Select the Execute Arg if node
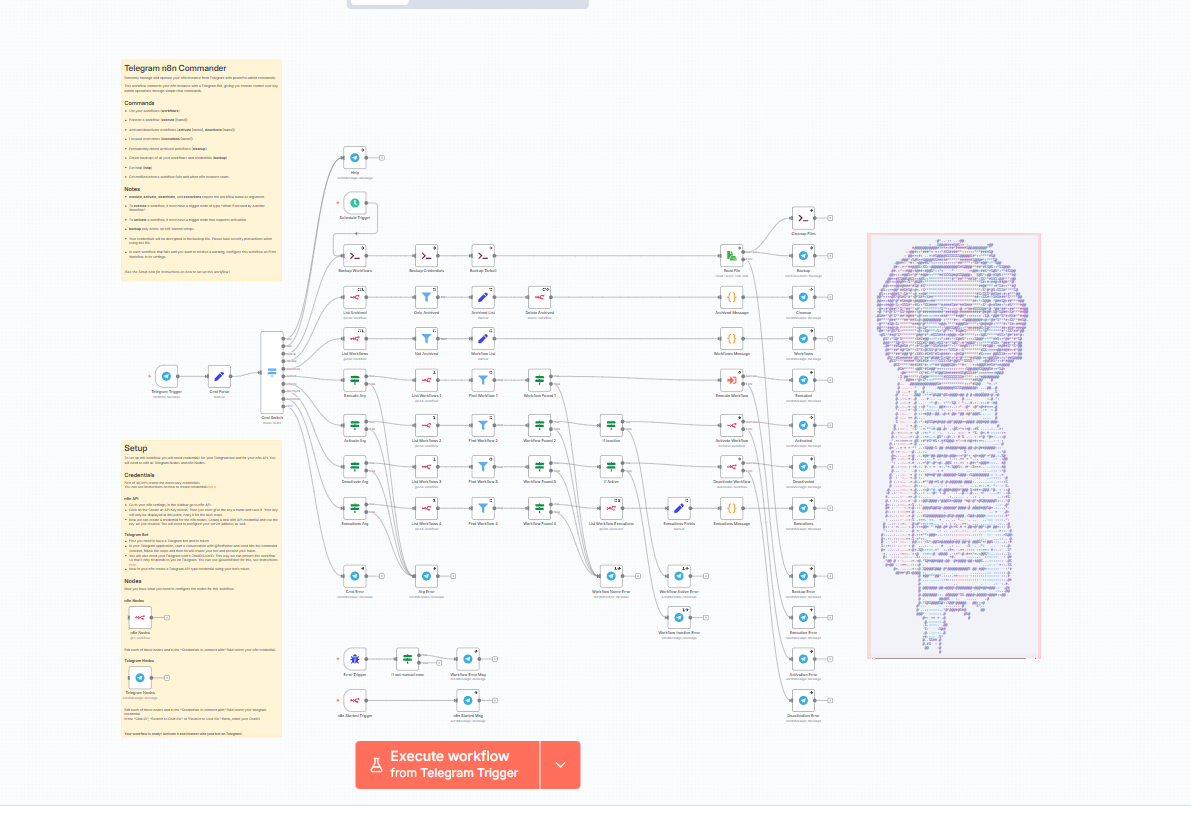This screenshot has height=831, width=1191. coord(355,381)
